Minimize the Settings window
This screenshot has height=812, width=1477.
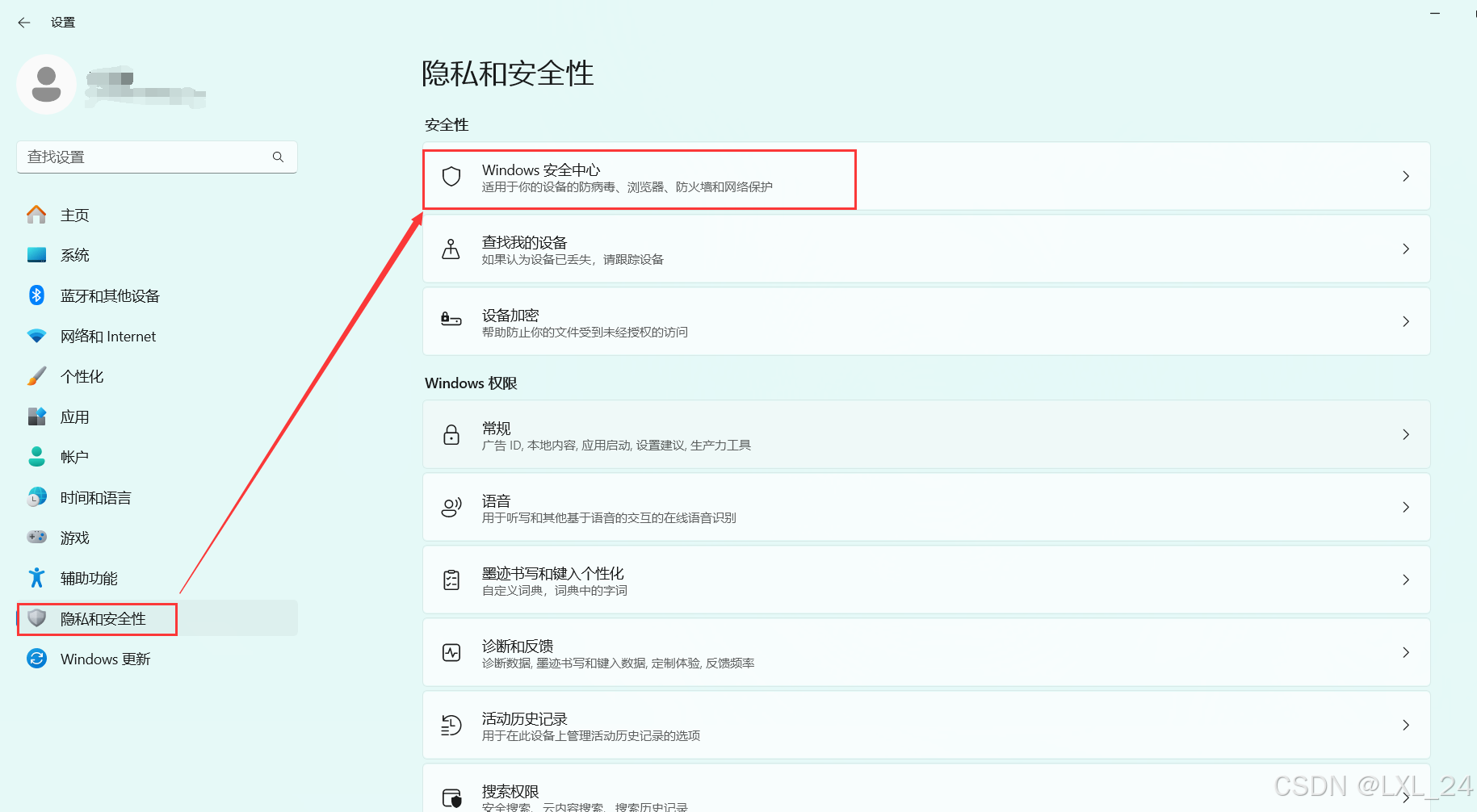pyautogui.click(x=1435, y=14)
